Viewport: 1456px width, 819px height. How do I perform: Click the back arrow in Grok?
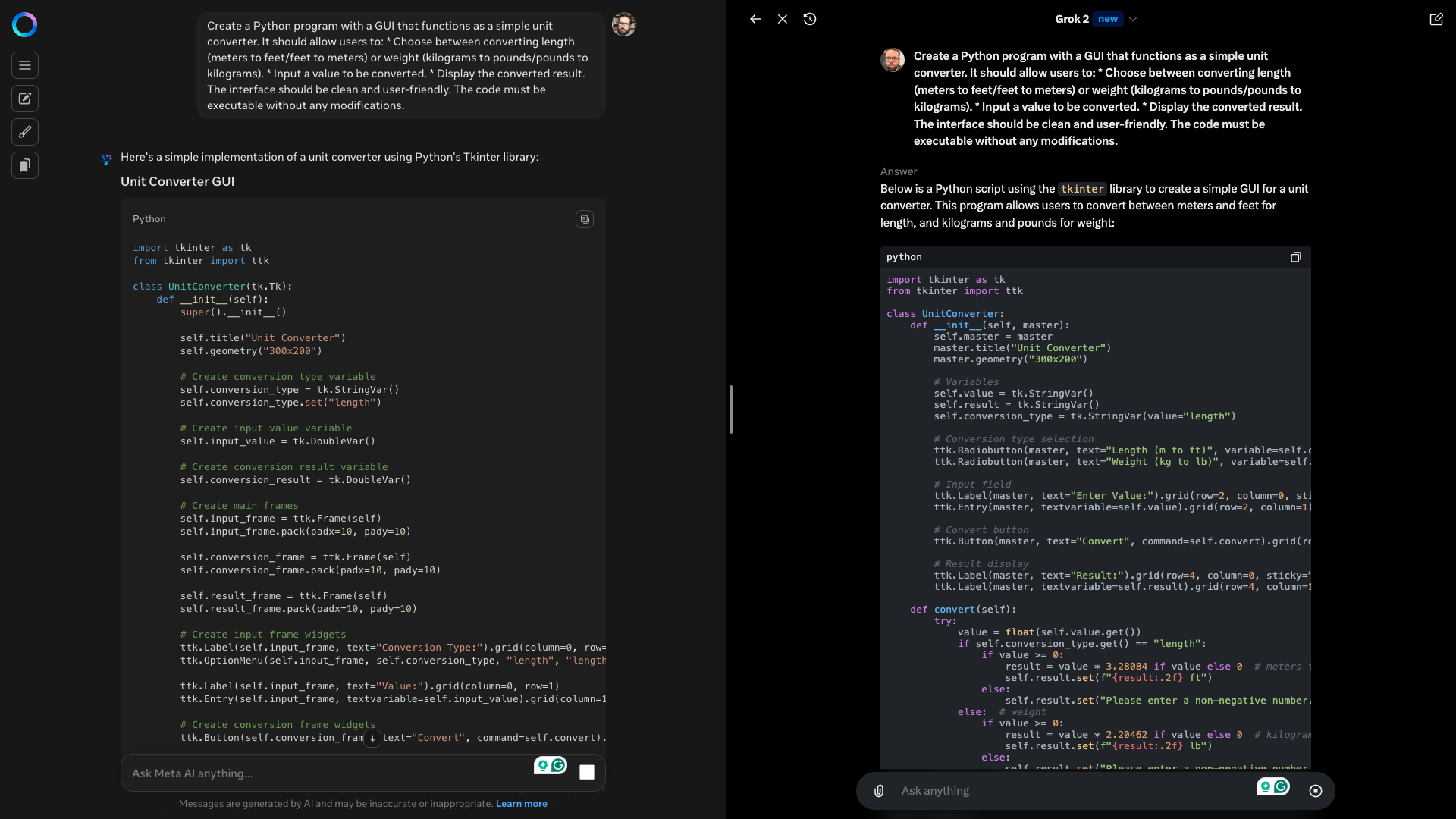(755, 19)
